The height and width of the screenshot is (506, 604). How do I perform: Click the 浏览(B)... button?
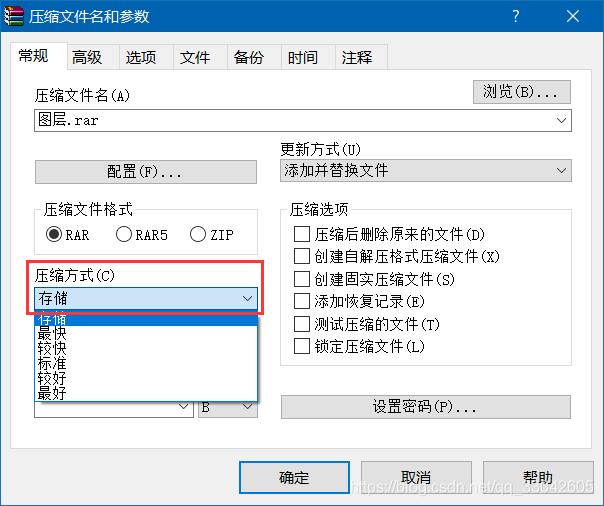pyautogui.click(x=522, y=92)
